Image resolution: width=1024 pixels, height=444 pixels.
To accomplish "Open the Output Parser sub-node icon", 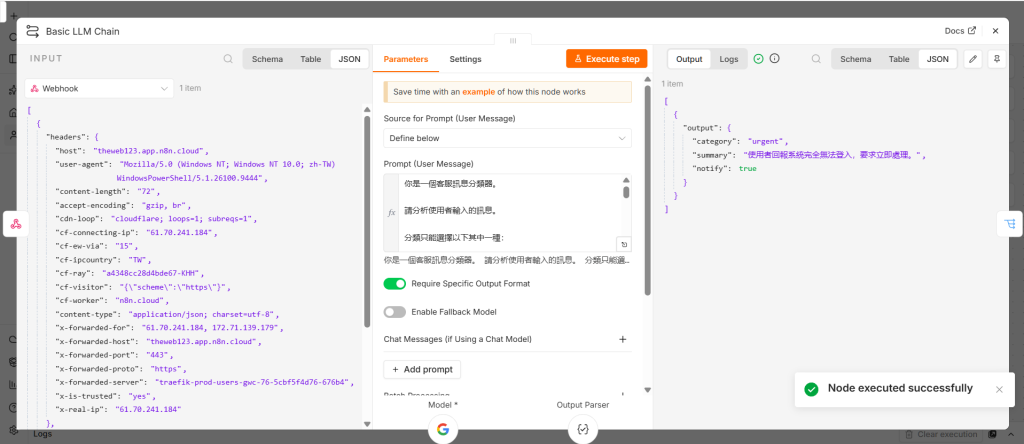I will (x=583, y=429).
